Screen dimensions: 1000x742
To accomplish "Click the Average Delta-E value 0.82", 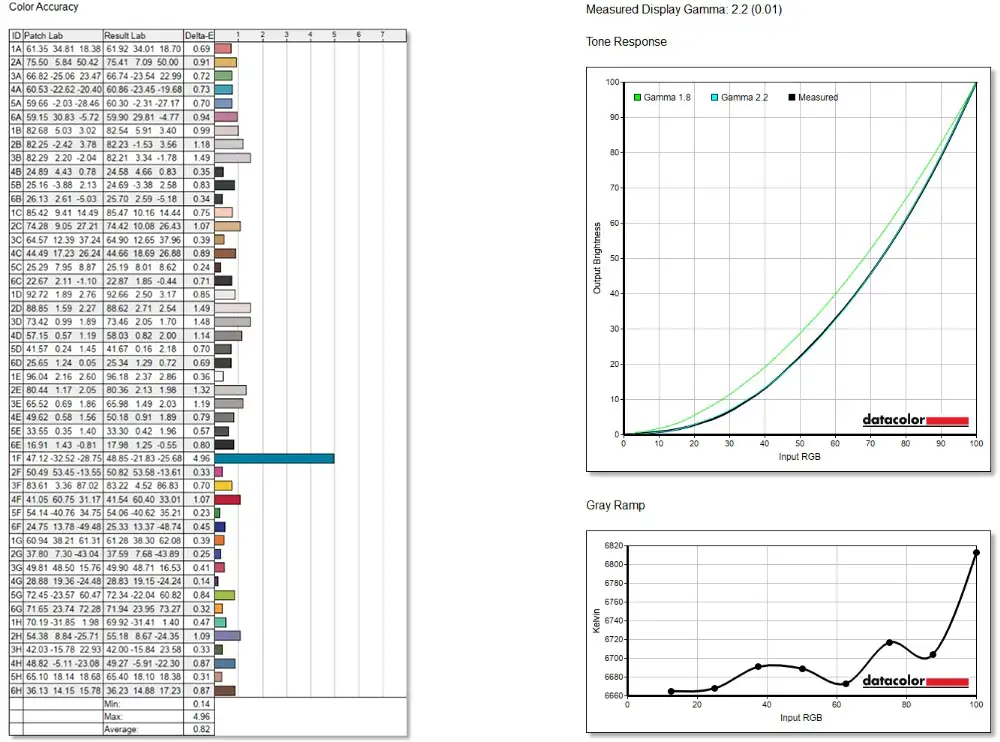I will tap(202, 729).
